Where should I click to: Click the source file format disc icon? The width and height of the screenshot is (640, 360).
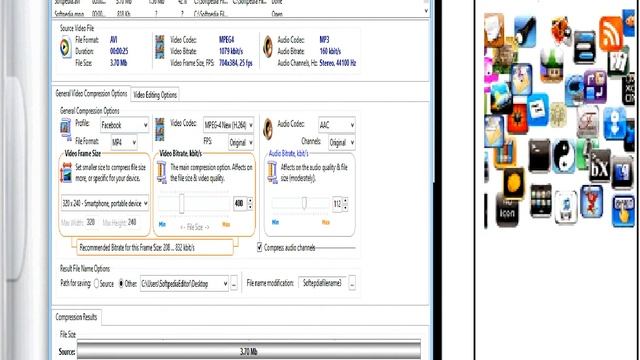tap(65, 48)
